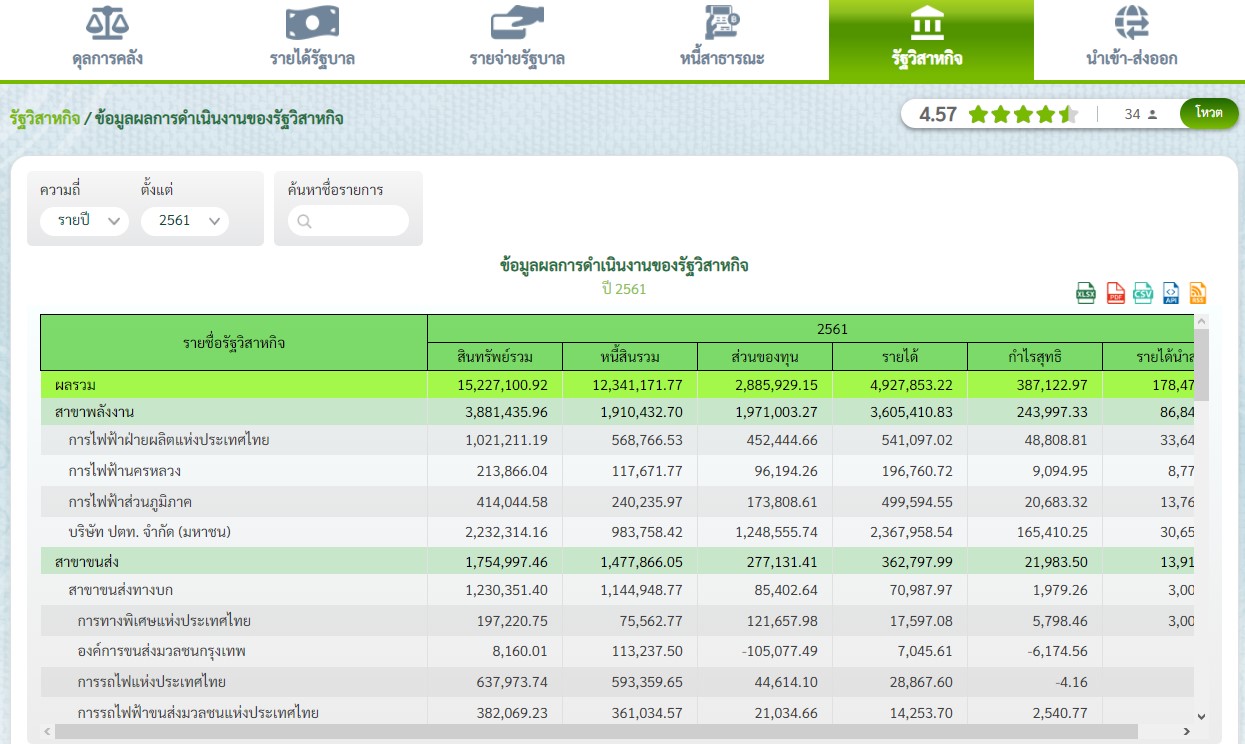
Task: Download the CSV file export
Action: 1143,293
